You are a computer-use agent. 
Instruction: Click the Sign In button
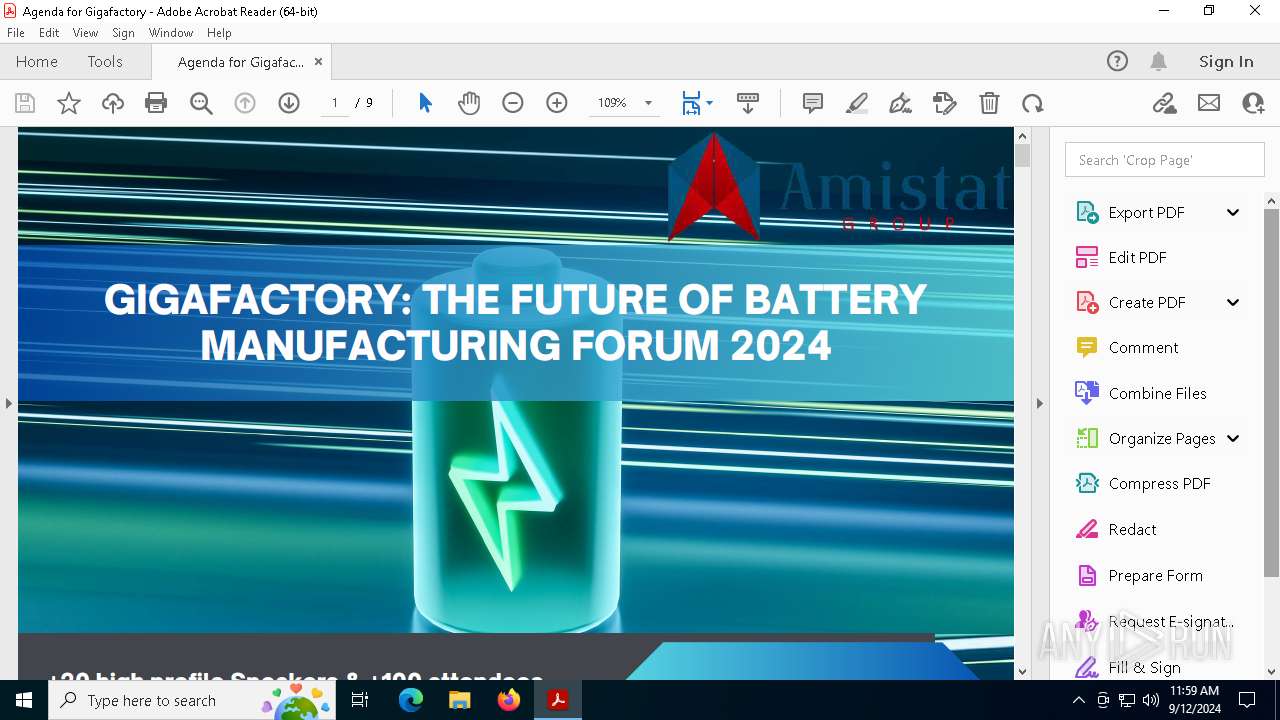(1226, 61)
